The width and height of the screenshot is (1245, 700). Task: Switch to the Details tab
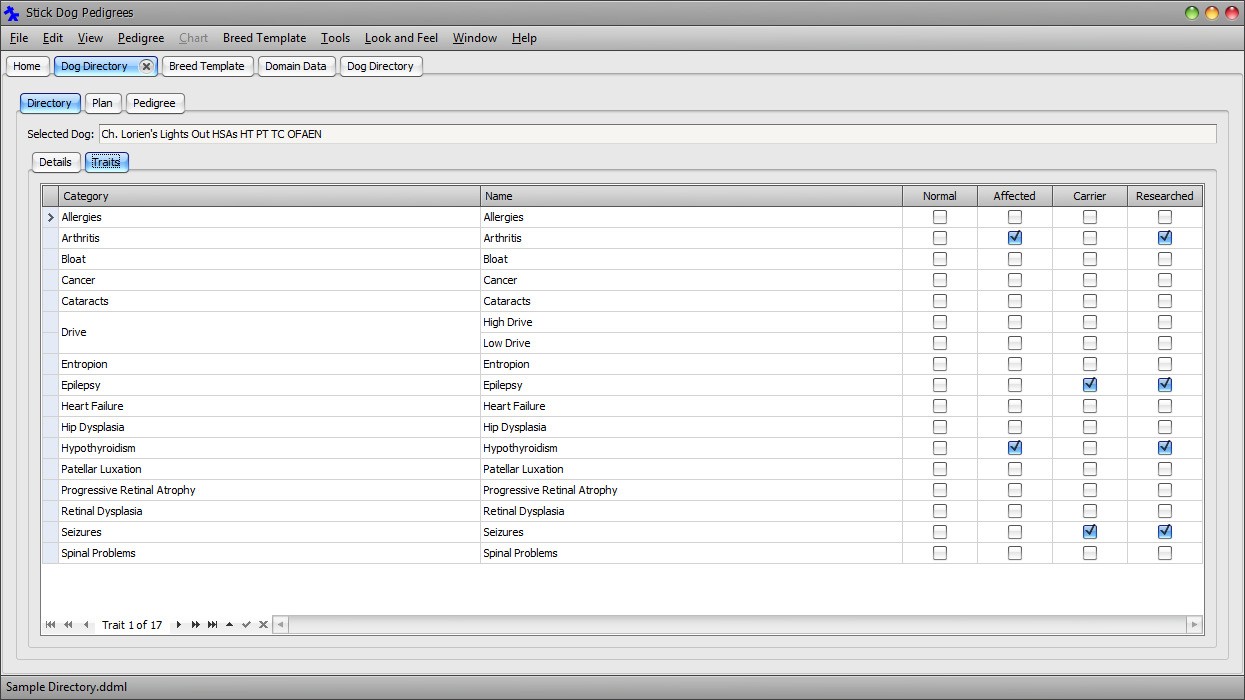(x=55, y=162)
